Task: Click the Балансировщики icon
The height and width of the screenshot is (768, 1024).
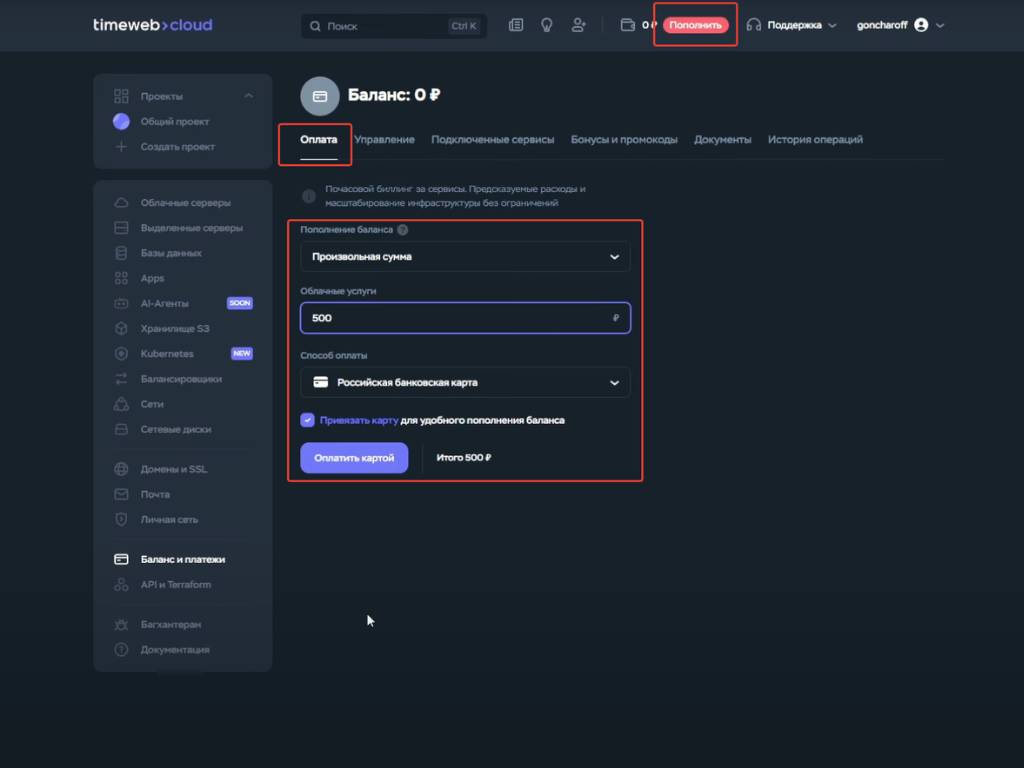Action: [121, 379]
